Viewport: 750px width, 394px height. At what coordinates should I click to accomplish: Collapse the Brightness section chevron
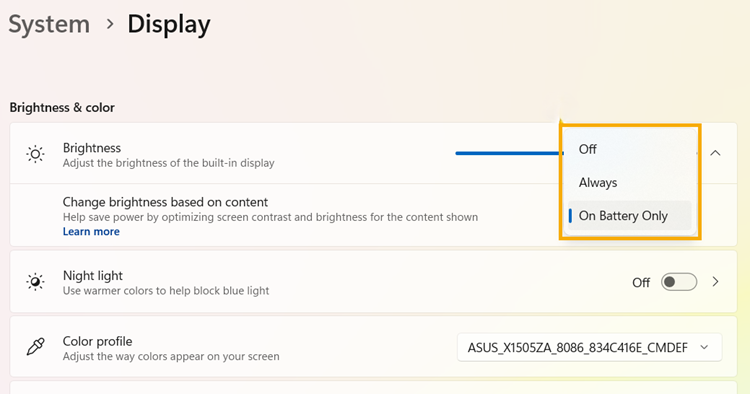click(715, 153)
